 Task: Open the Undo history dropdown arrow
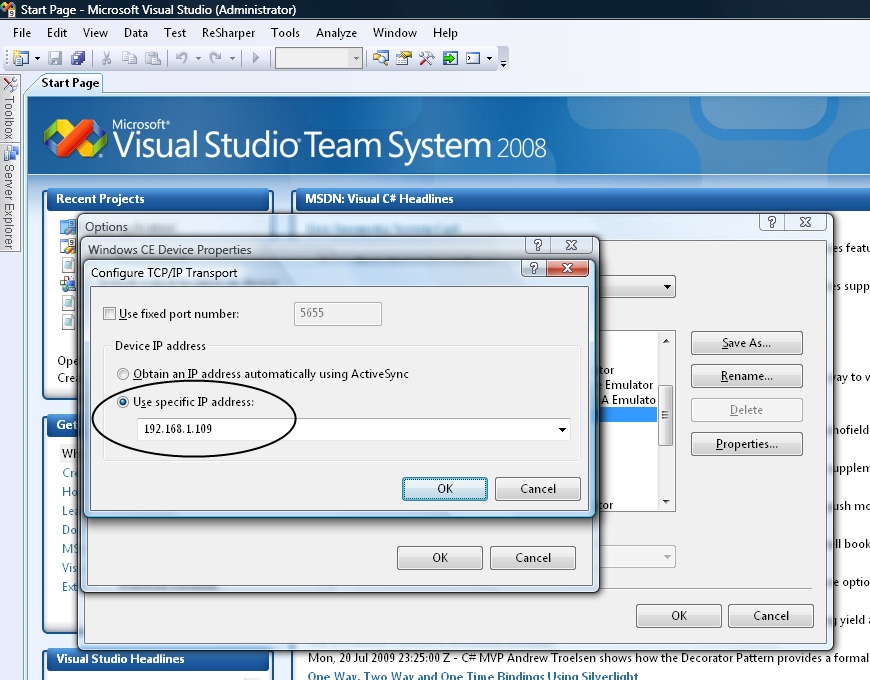click(198, 58)
